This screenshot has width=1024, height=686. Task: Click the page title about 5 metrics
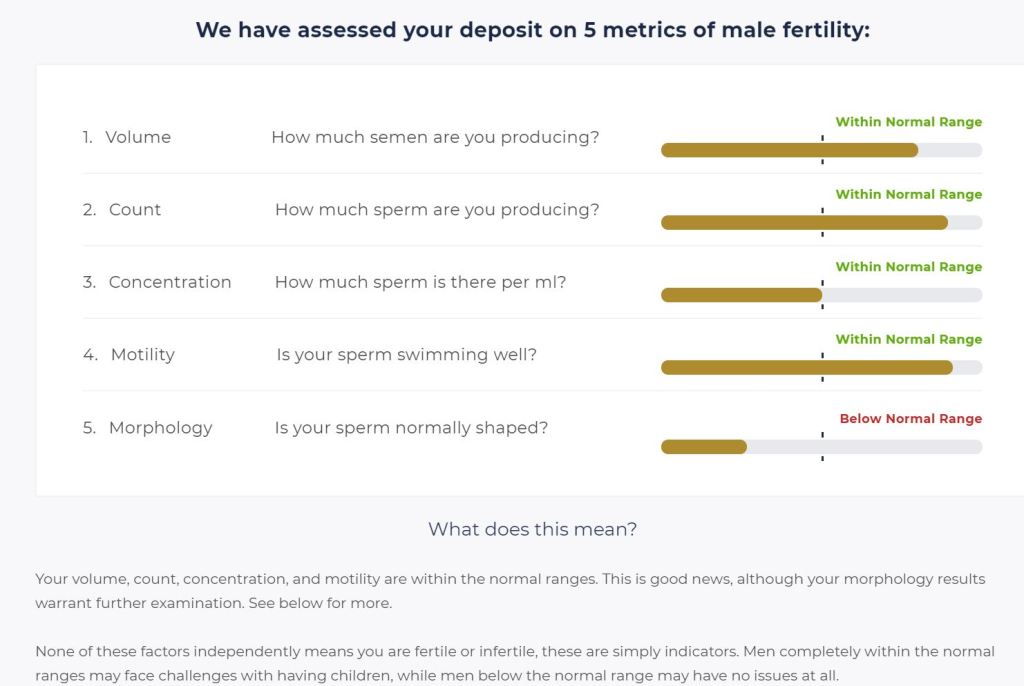pyautogui.click(x=533, y=30)
